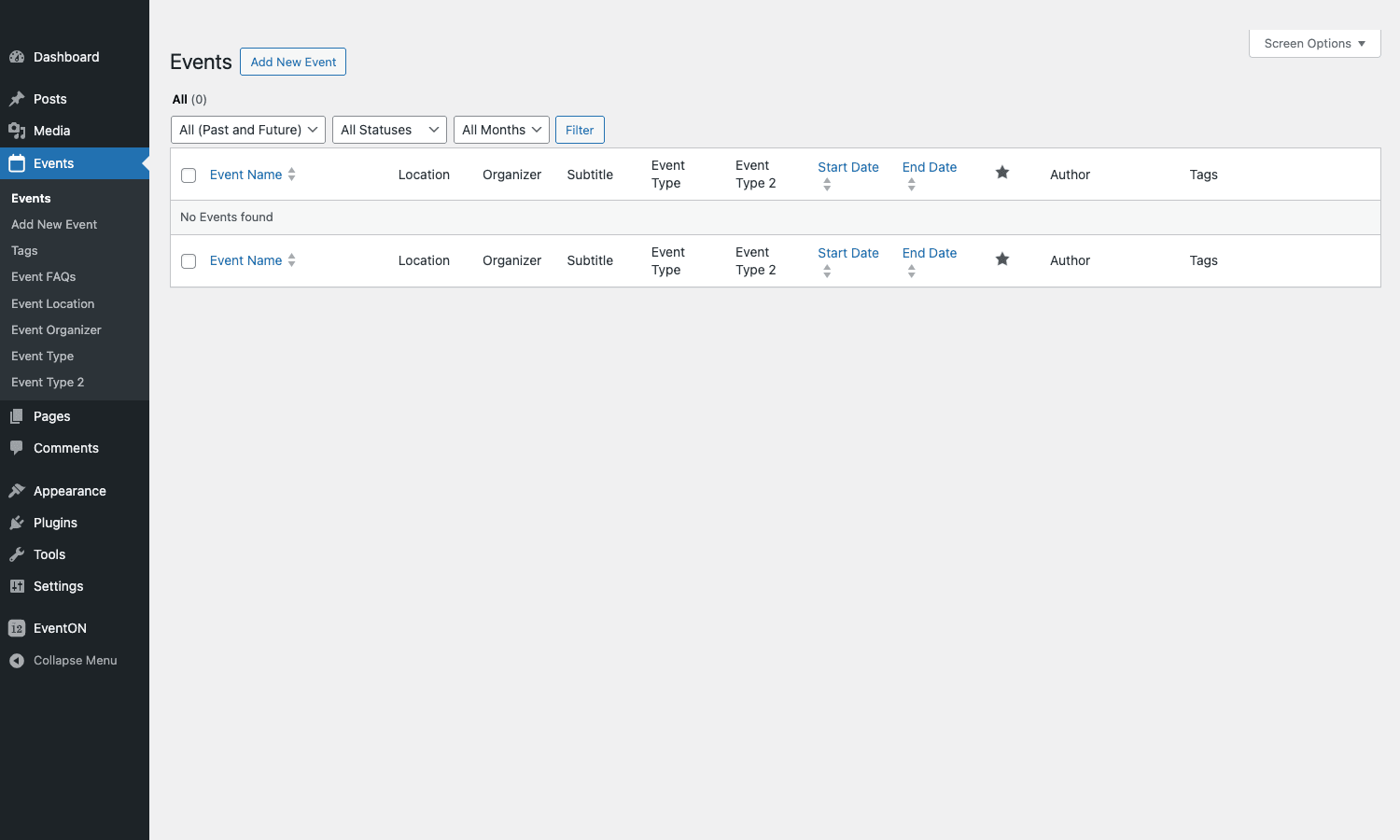Open Tools menu label

(49, 554)
